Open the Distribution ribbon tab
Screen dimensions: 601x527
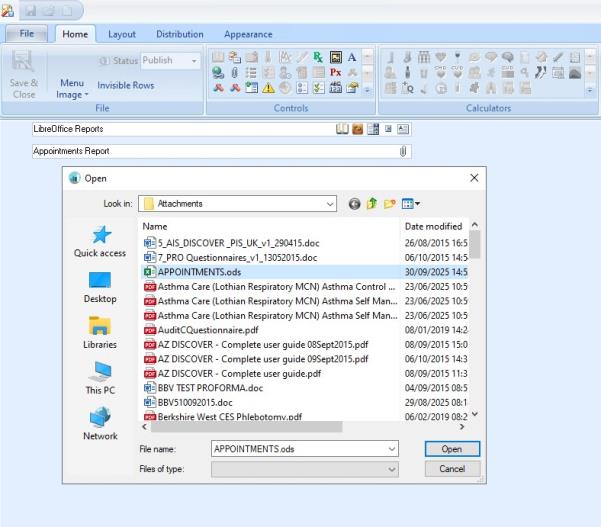point(180,35)
